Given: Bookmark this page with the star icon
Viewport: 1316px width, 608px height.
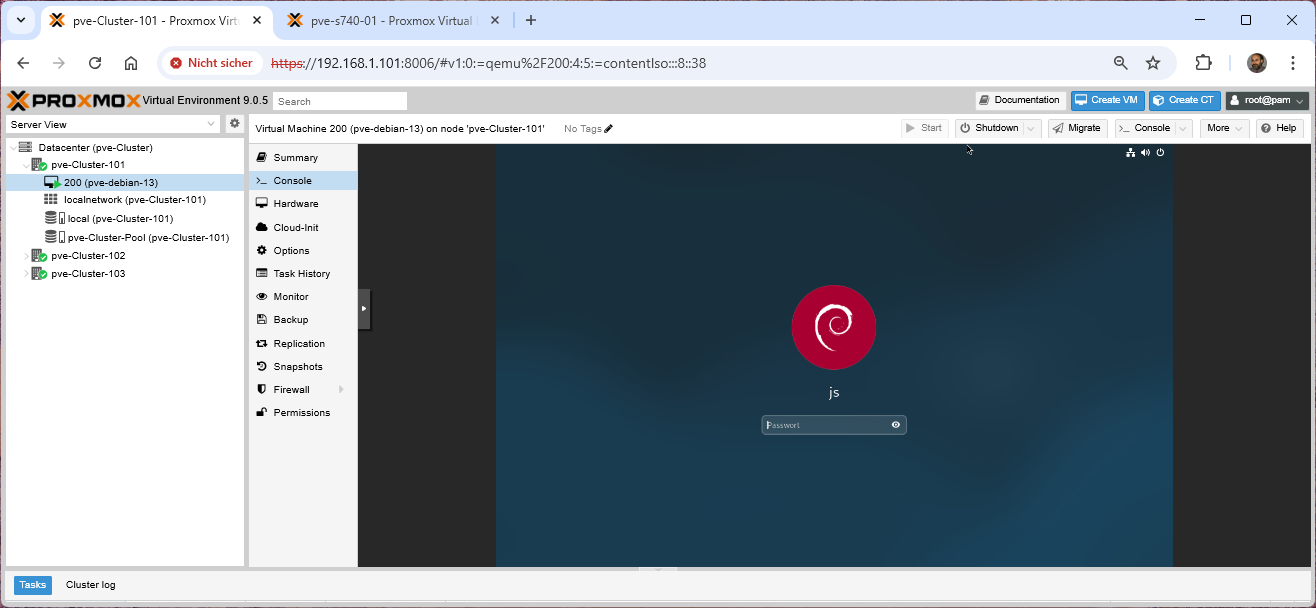Looking at the screenshot, I should 1153,63.
